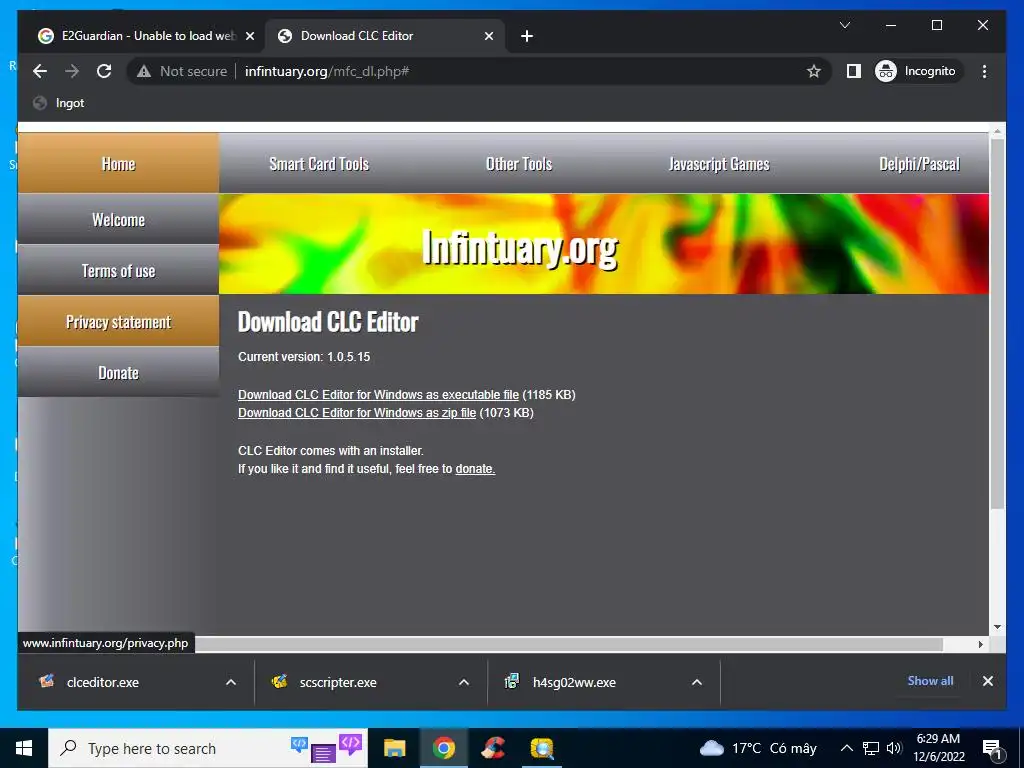Click the scroll right arrow
The image size is (1024, 768).
coord(980,645)
